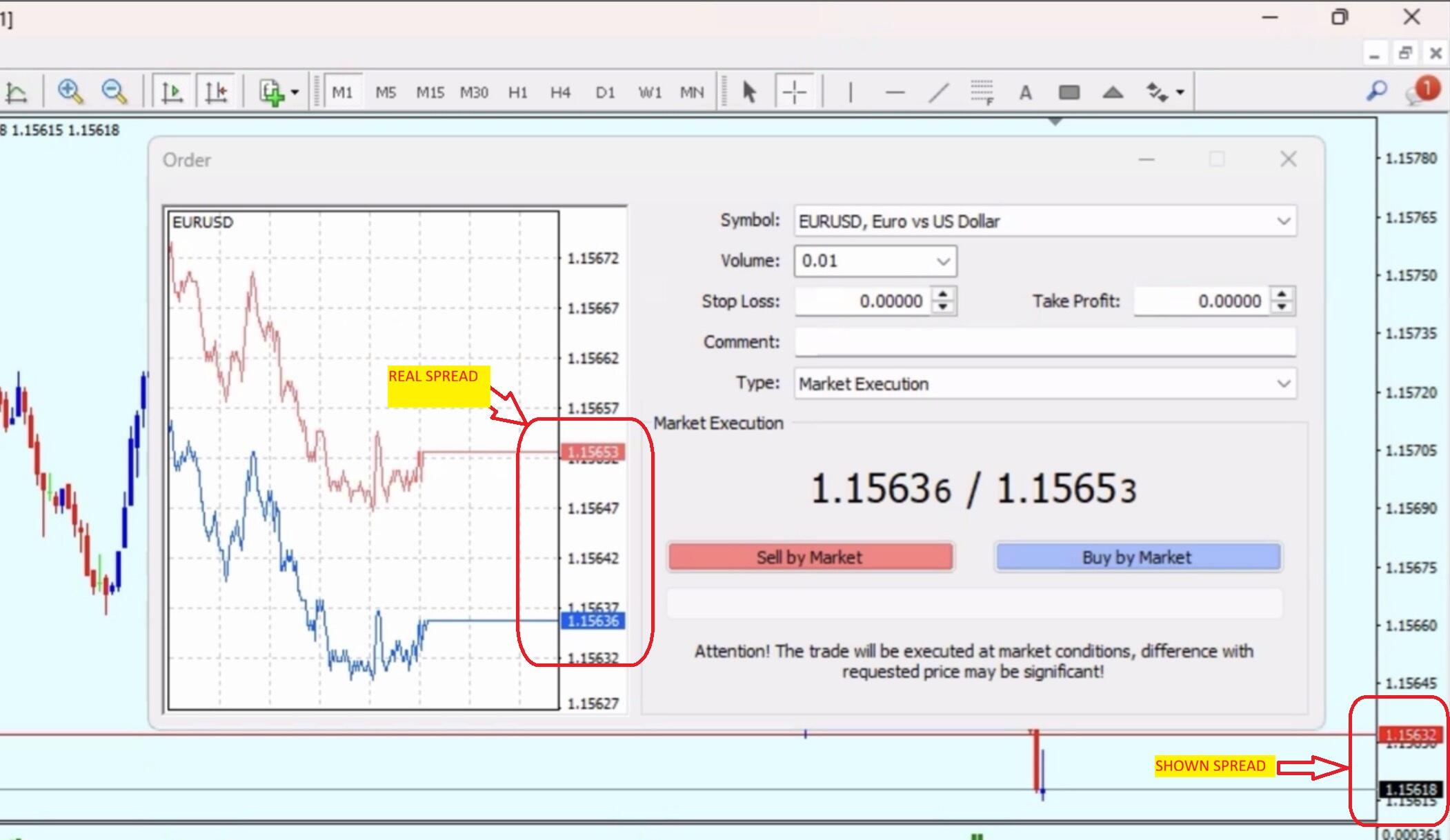This screenshot has width=1450, height=840.
Task: Click the Zoom In magnifier icon
Action: [x=70, y=92]
